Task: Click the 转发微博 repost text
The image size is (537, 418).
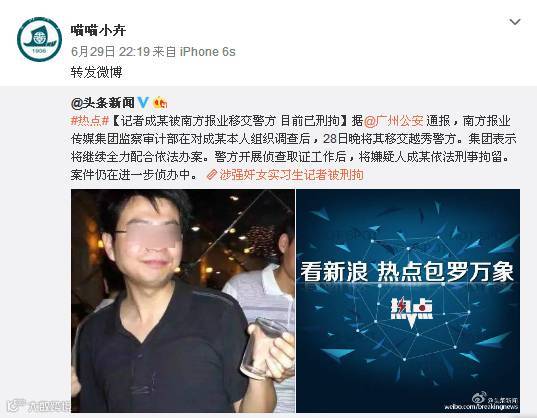Action: (97, 72)
